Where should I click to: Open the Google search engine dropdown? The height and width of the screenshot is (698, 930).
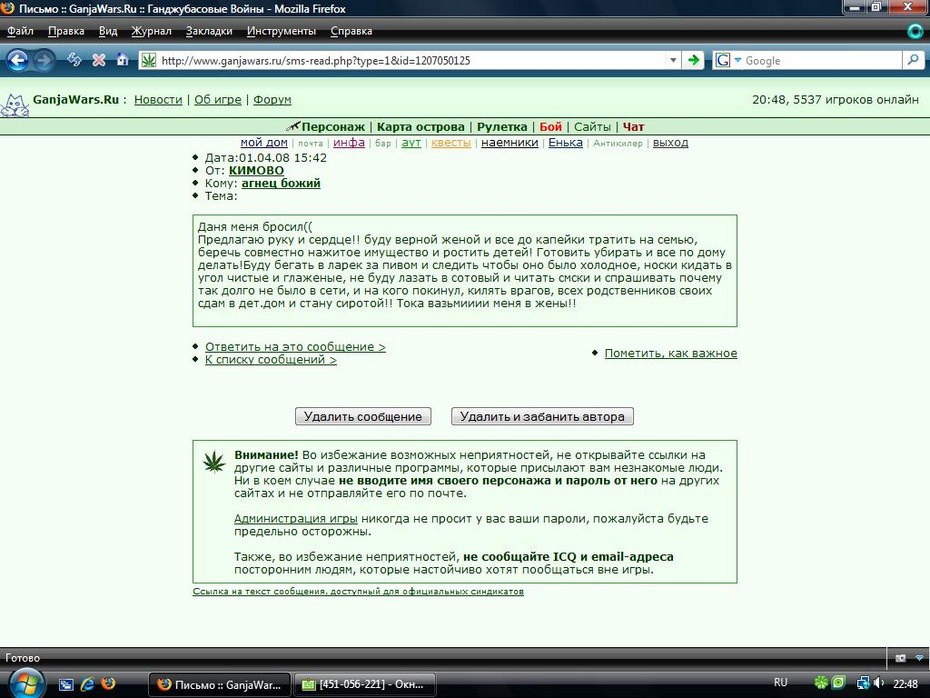(x=727, y=60)
